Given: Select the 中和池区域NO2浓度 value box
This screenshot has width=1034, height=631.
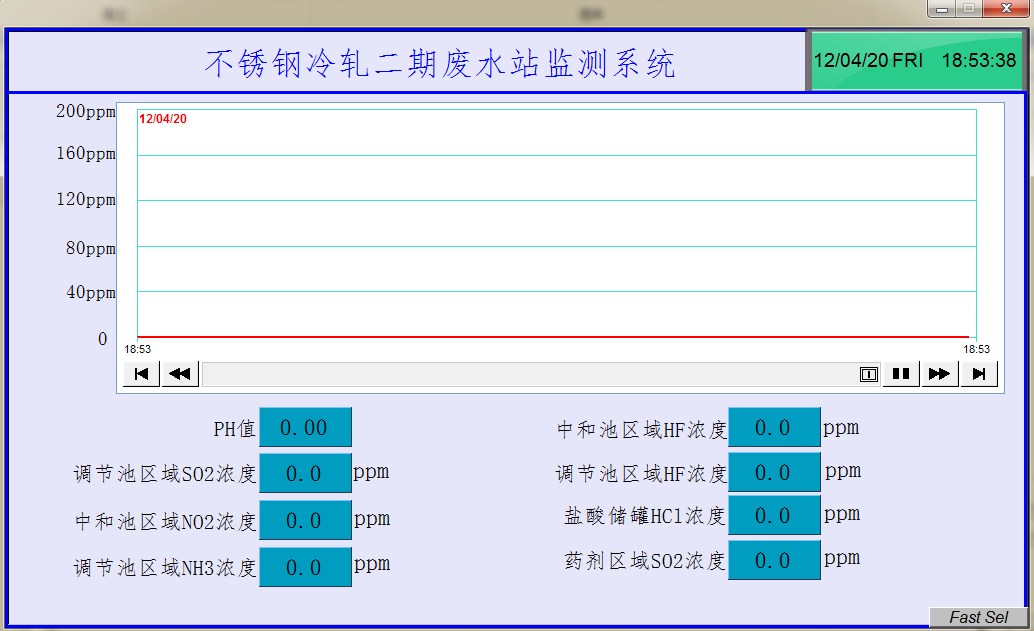Looking at the screenshot, I should pos(305,521).
